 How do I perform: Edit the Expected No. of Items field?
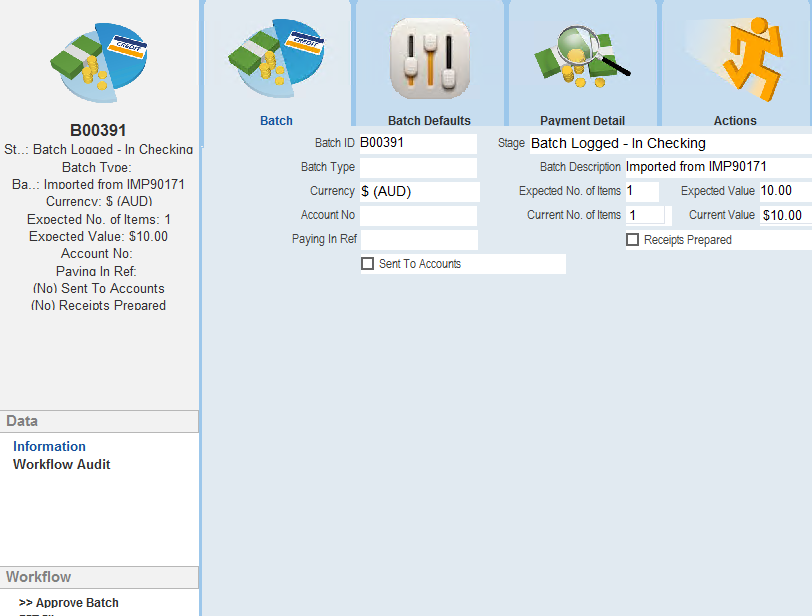click(x=642, y=190)
